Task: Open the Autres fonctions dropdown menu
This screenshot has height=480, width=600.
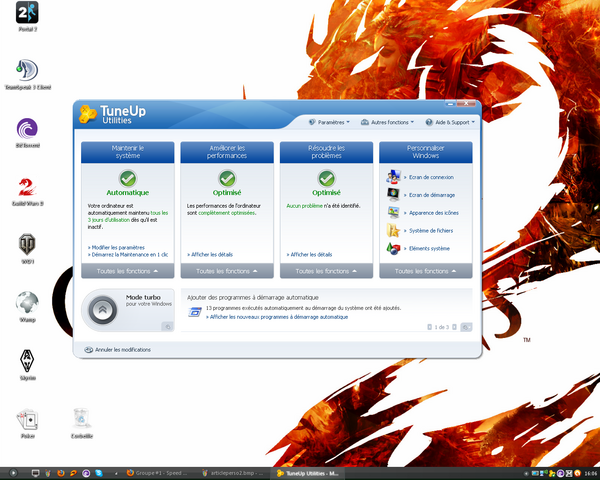Action: tap(387, 122)
